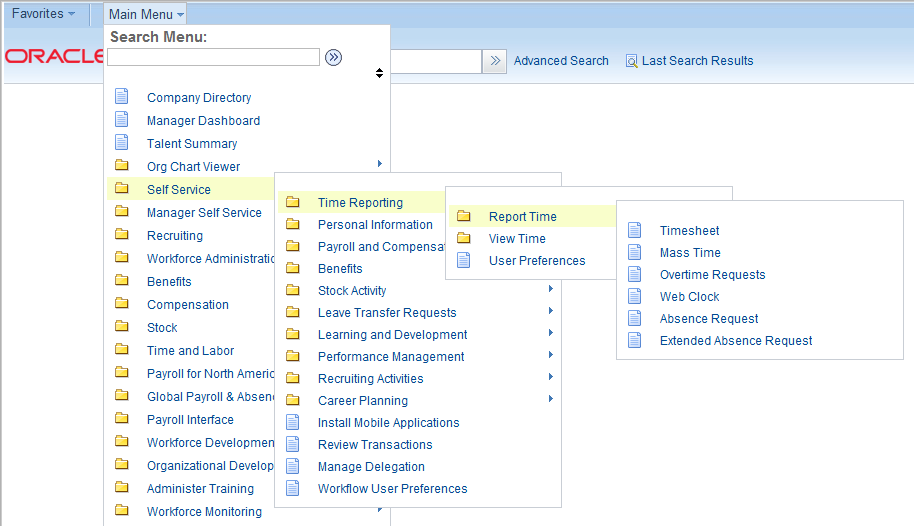Click the Last Search Results magnifier icon
Viewport: 914px width, 526px height.
tap(631, 61)
